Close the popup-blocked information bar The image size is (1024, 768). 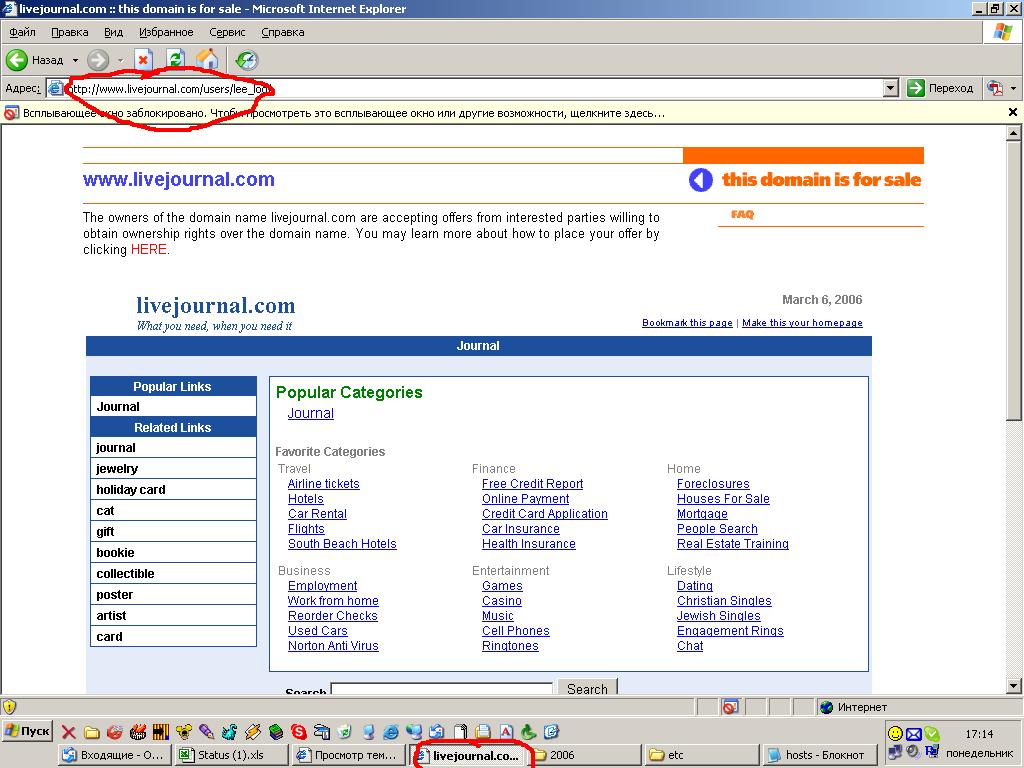pyautogui.click(x=1013, y=112)
